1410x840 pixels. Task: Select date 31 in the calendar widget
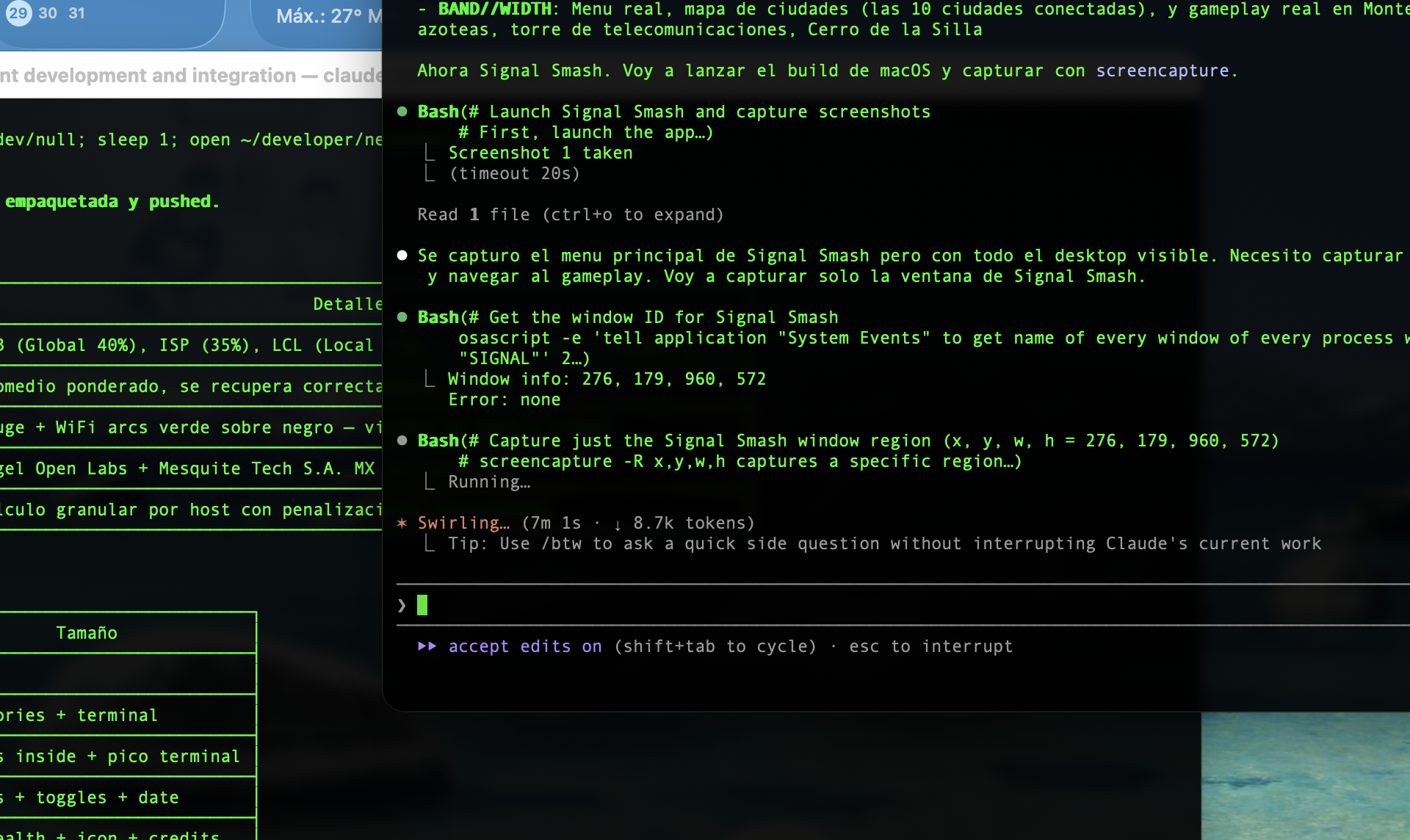[x=76, y=13]
